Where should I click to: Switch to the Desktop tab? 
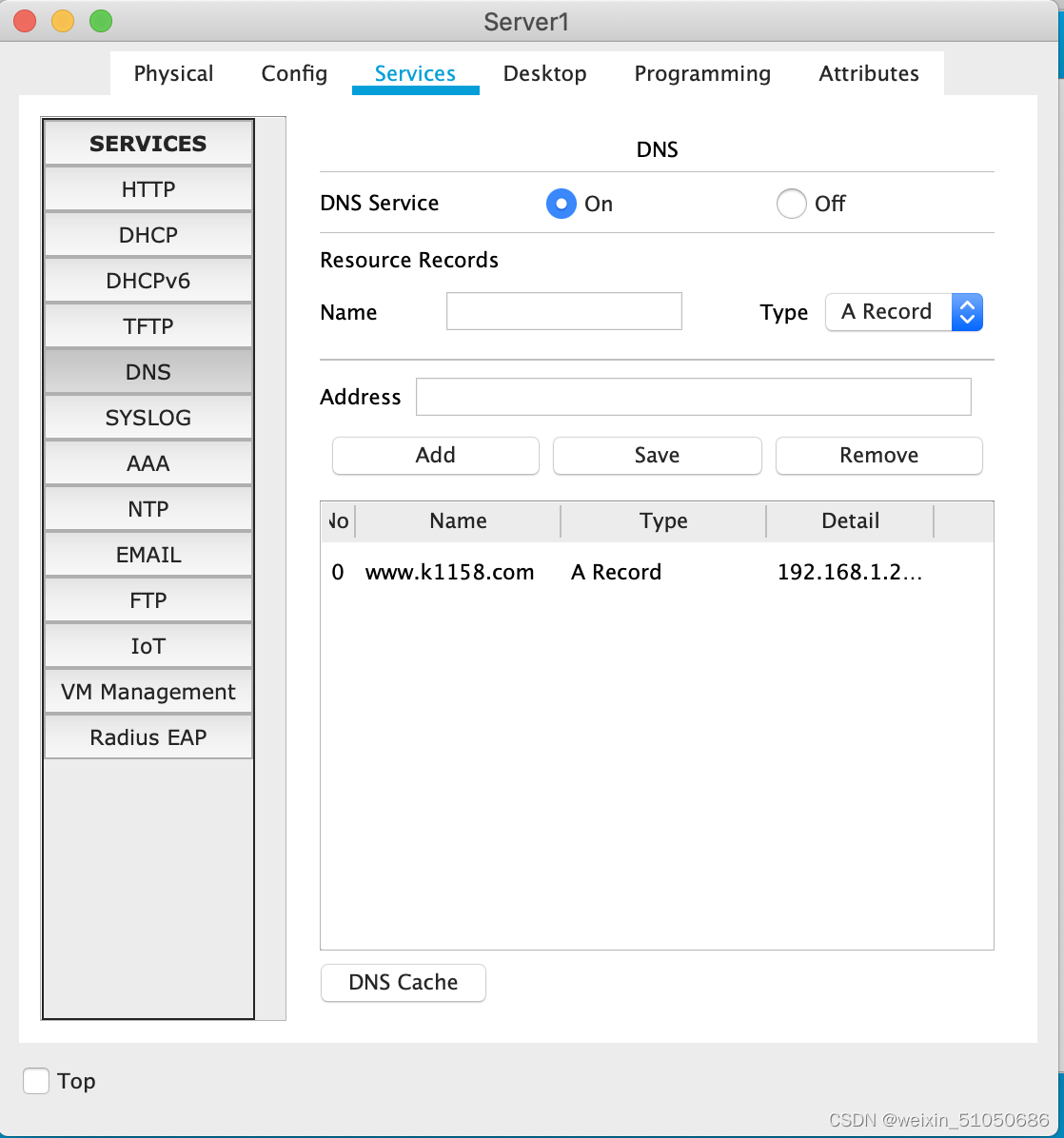pos(544,73)
